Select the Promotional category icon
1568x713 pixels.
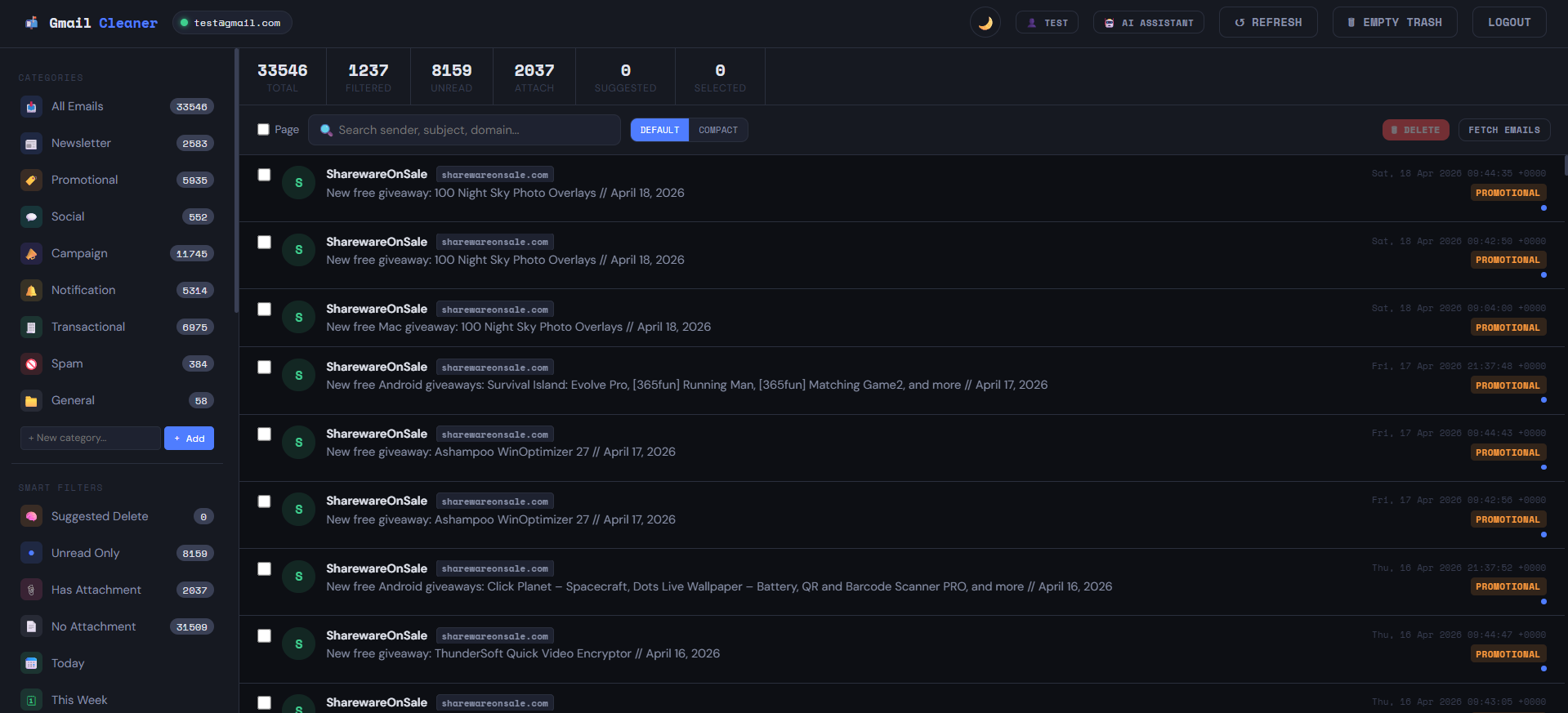[x=31, y=180]
